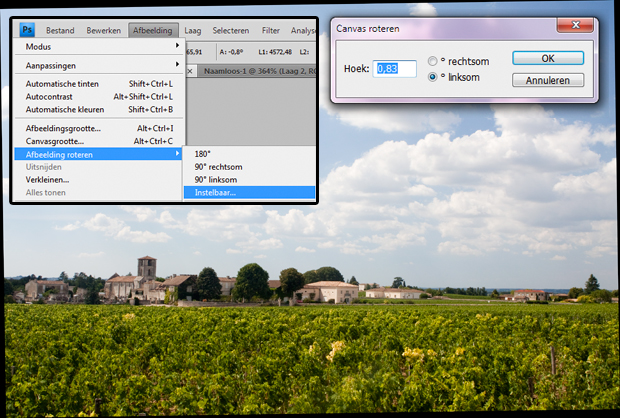Click the Hoek angle input field

coord(394,69)
